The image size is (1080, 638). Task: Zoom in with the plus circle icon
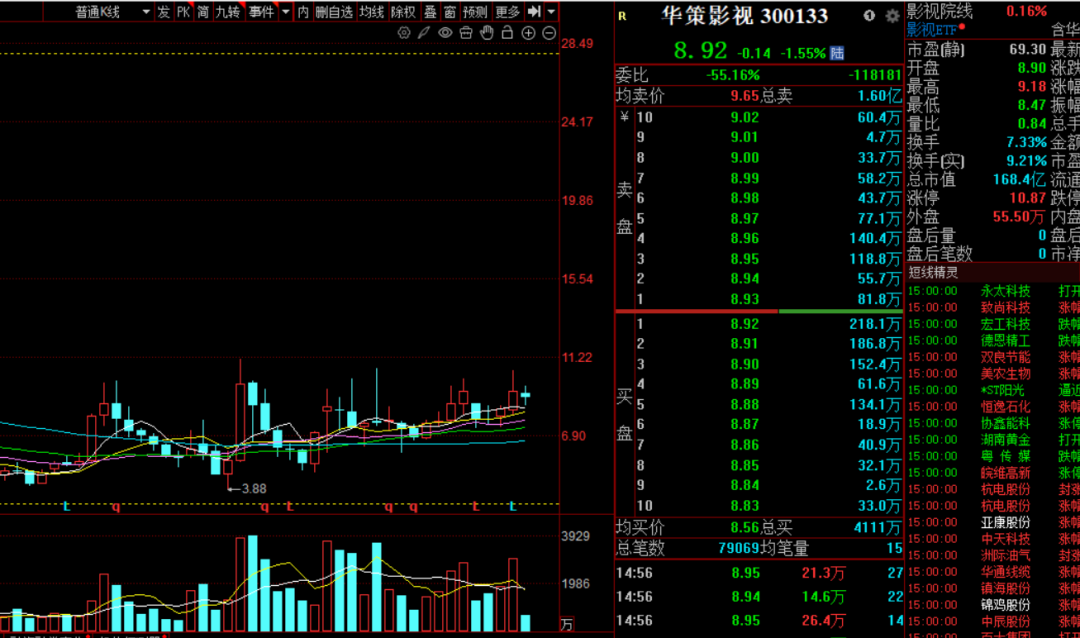click(x=528, y=32)
